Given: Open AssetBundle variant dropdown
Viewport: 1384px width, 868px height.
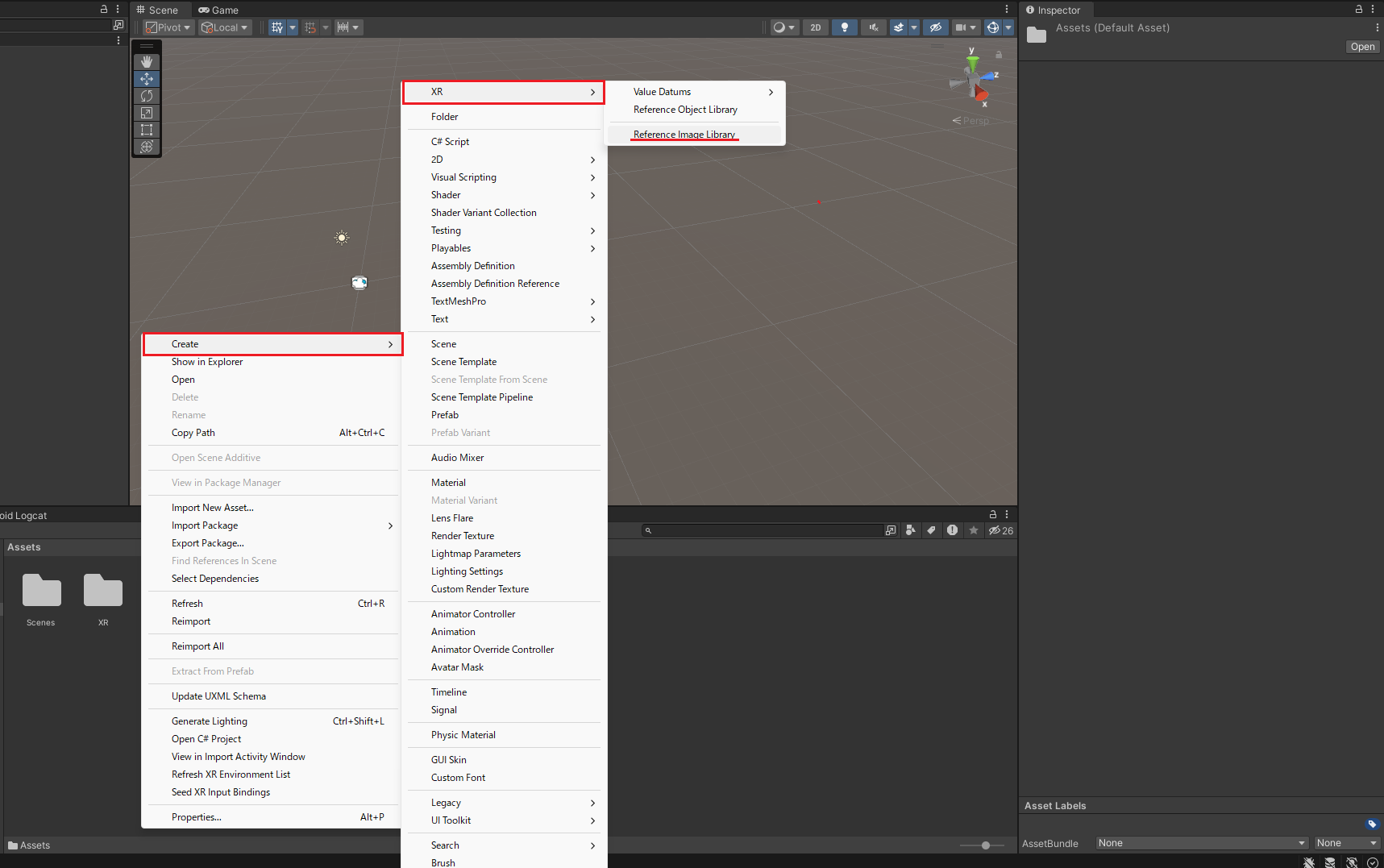Looking at the screenshot, I should click(x=1347, y=843).
